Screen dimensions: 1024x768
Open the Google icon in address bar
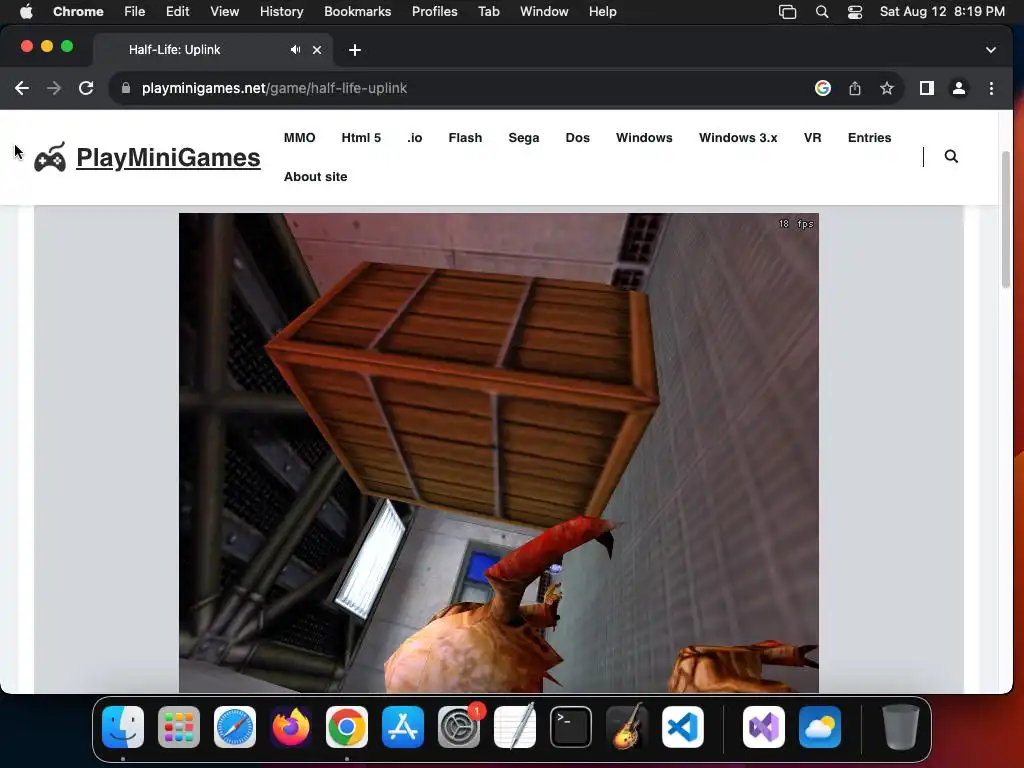[823, 88]
